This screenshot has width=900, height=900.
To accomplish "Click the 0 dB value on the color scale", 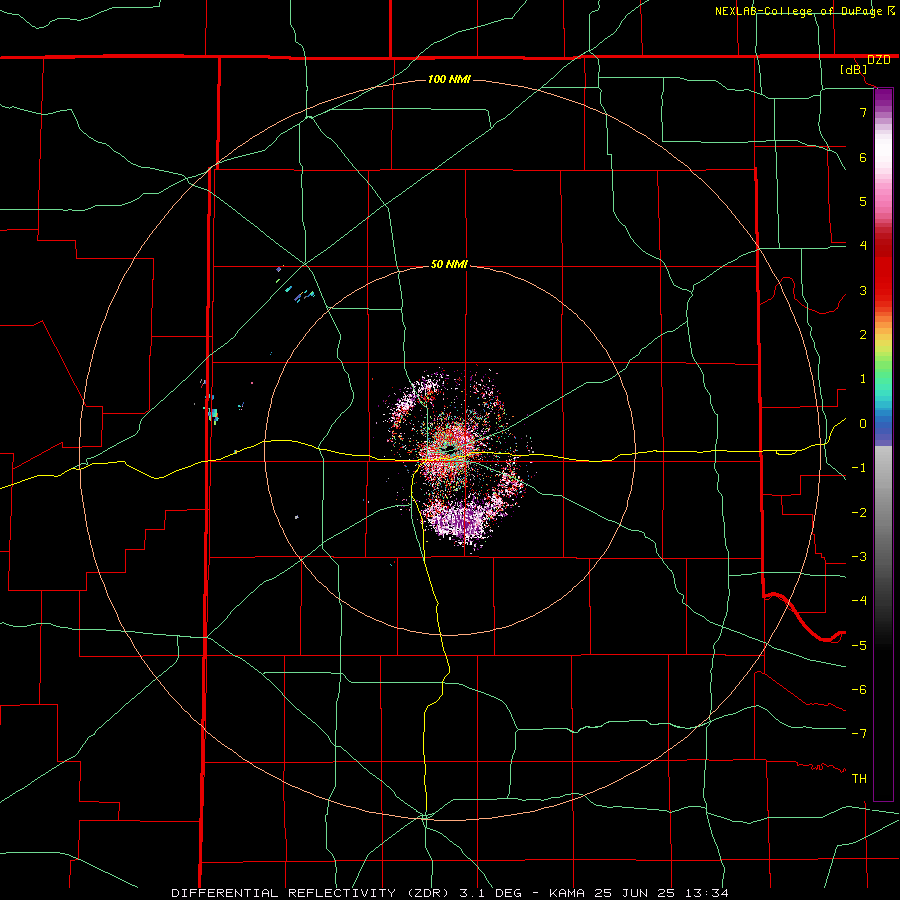I will [x=863, y=424].
